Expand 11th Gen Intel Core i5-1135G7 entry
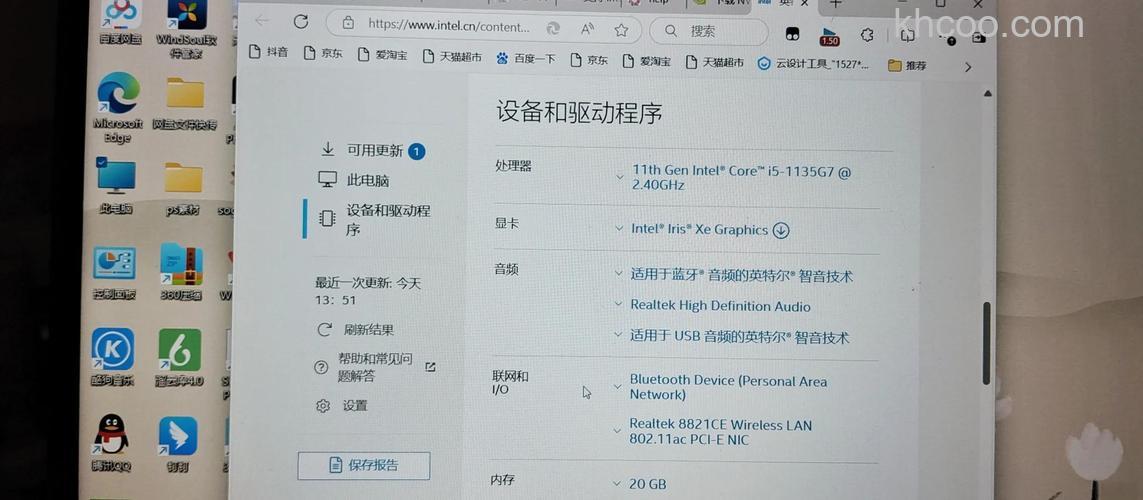Image resolution: width=1143 pixels, height=500 pixels. (619, 176)
